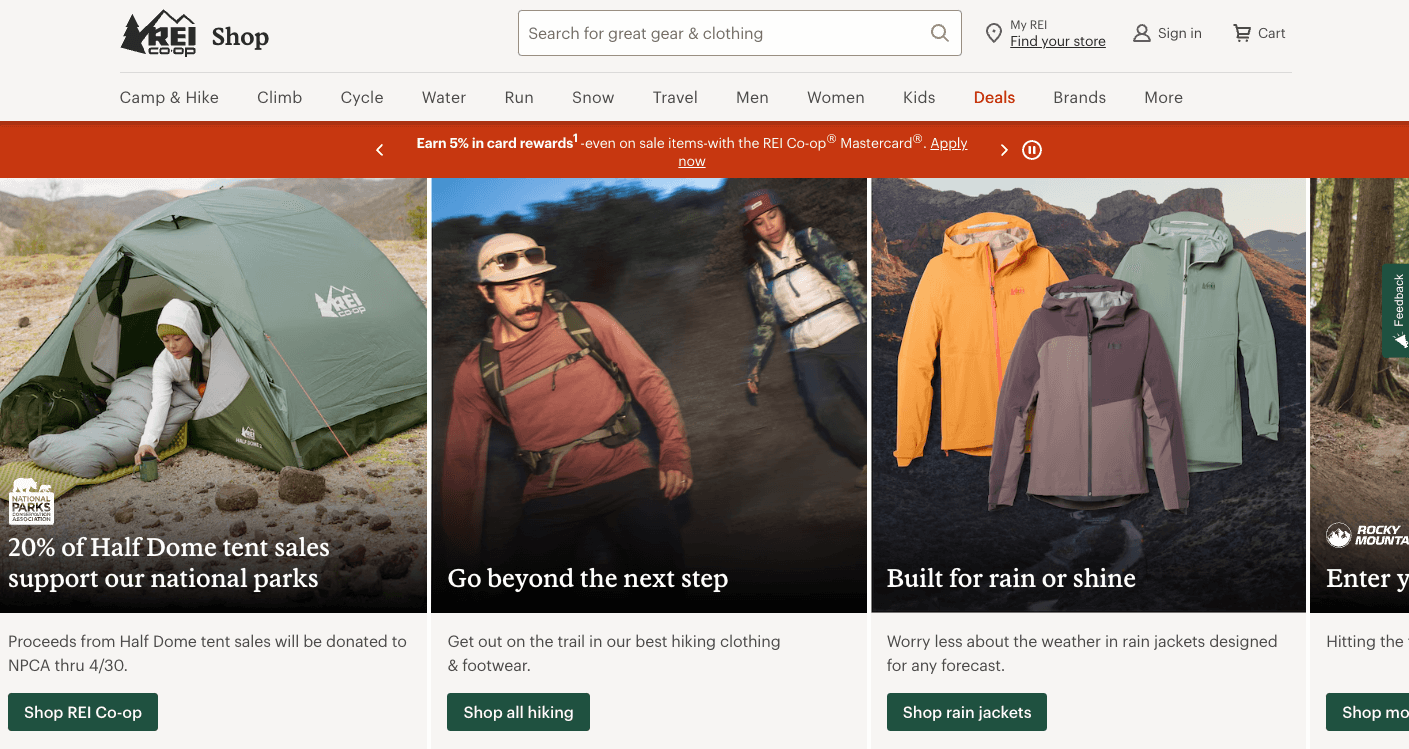Screen dimensions: 1409x749
Task: Click the Rocky Mountain logo badge
Action: (x=1367, y=535)
